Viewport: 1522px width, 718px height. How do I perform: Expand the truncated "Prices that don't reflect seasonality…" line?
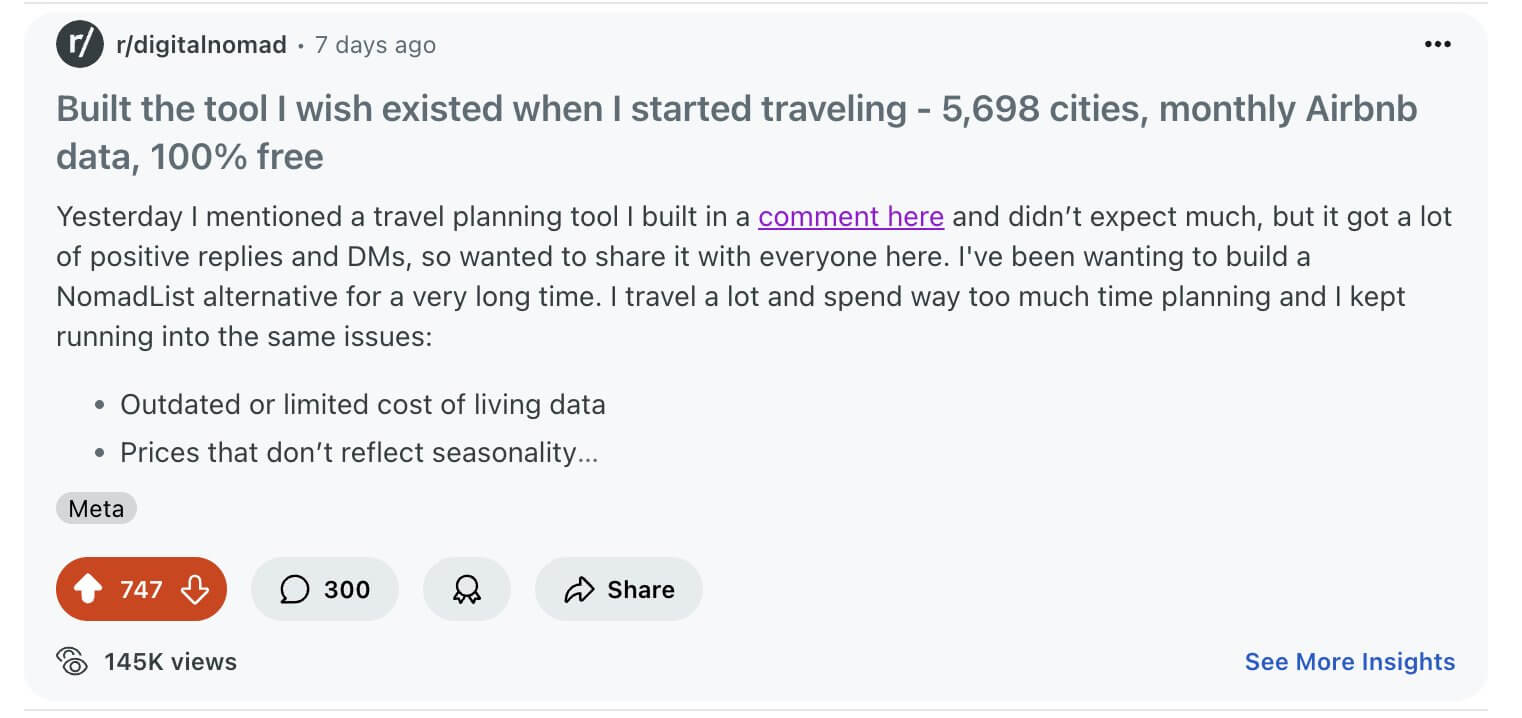point(358,452)
